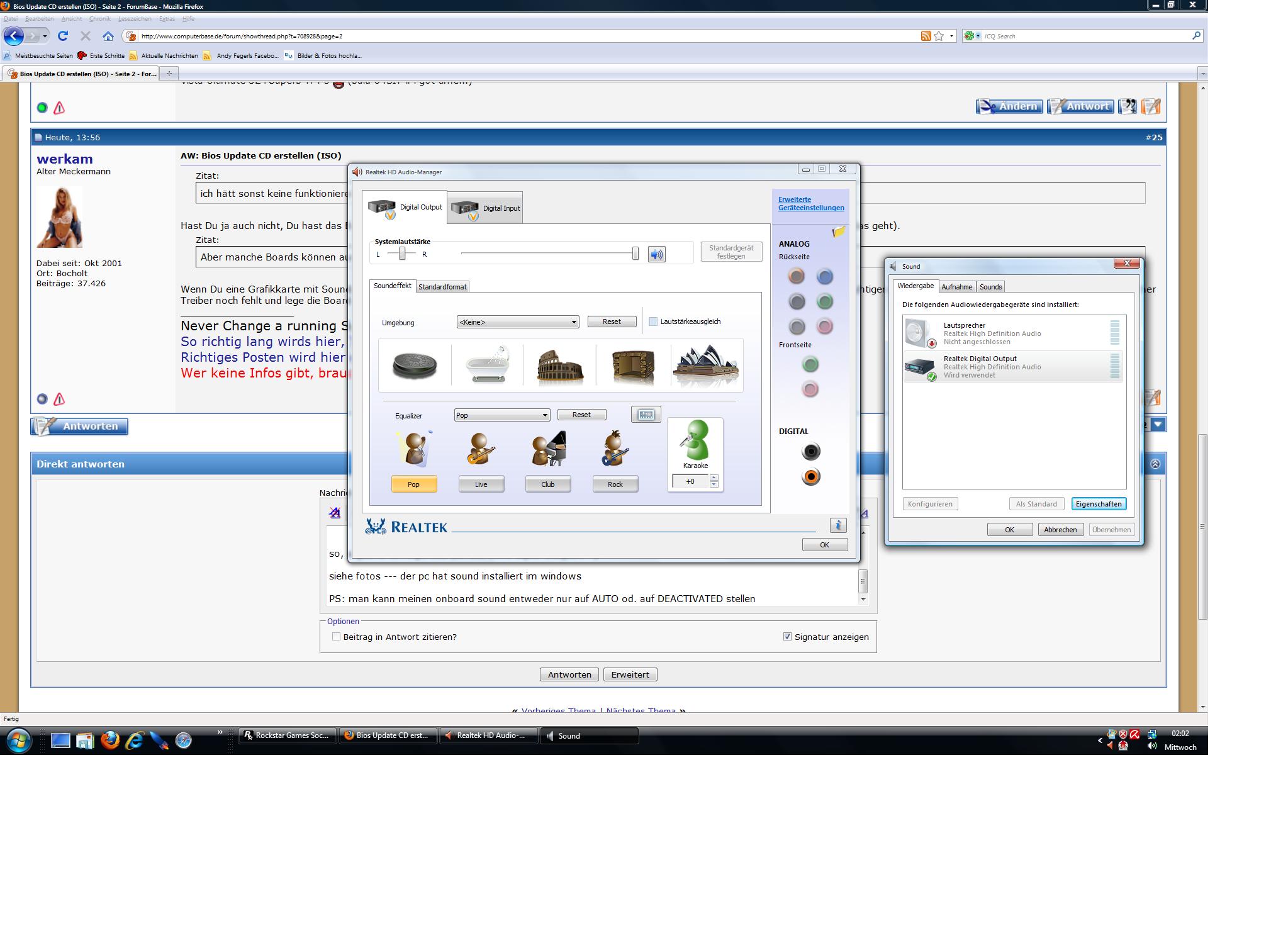Select the Colosseum environment effect
This screenshot has height=928, width=1288.
(x=559, y=366)
